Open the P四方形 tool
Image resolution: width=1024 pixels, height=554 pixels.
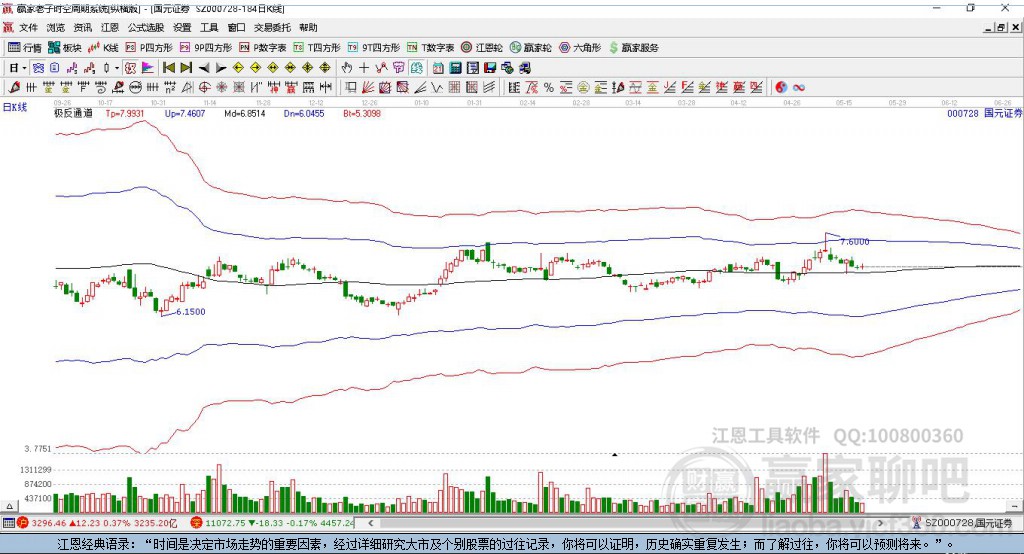pyautogui.click(x=149, y=48)
